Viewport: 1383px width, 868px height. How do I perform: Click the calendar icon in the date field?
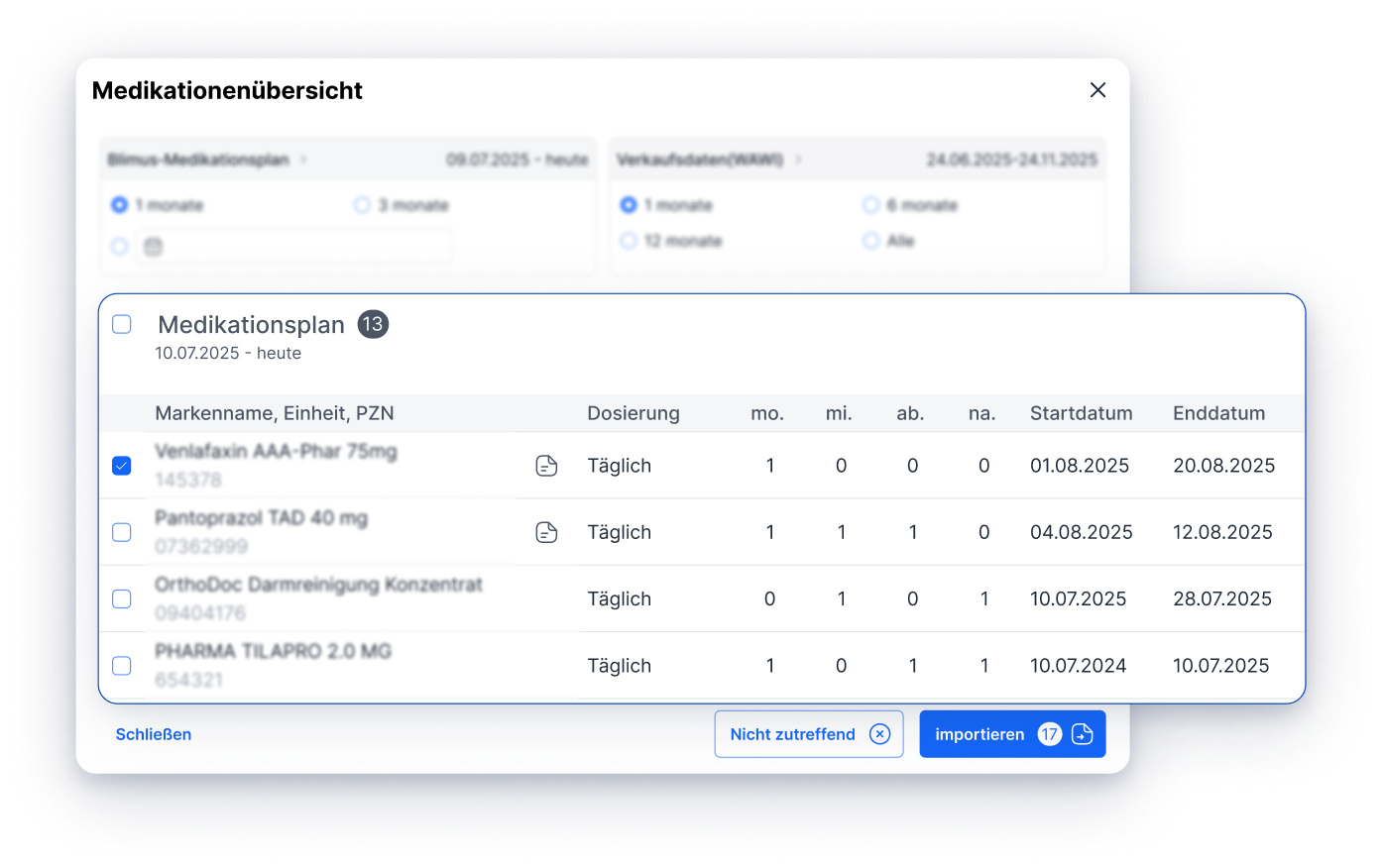[153, 247]
